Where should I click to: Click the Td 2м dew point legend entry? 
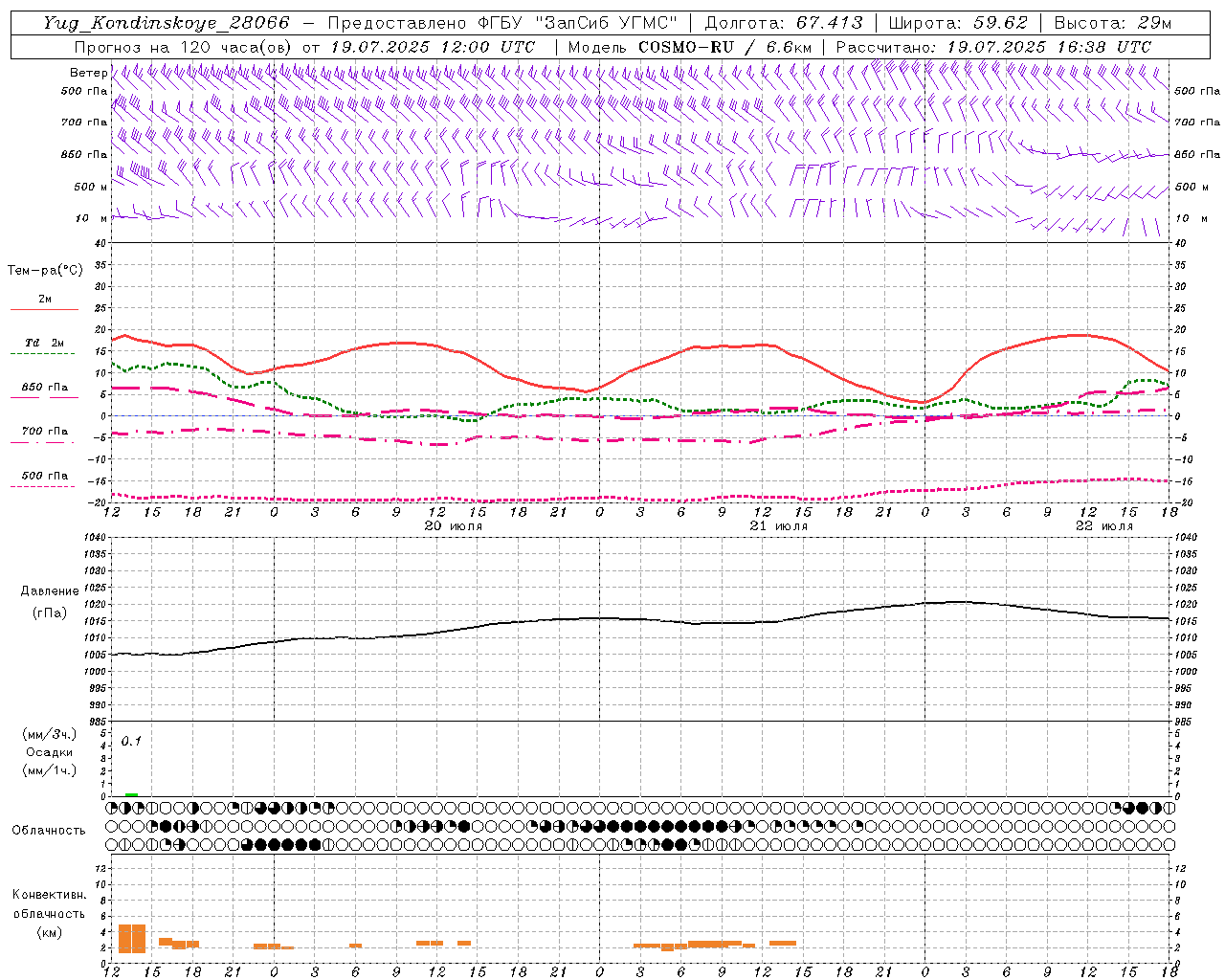(x=45, y=343)
